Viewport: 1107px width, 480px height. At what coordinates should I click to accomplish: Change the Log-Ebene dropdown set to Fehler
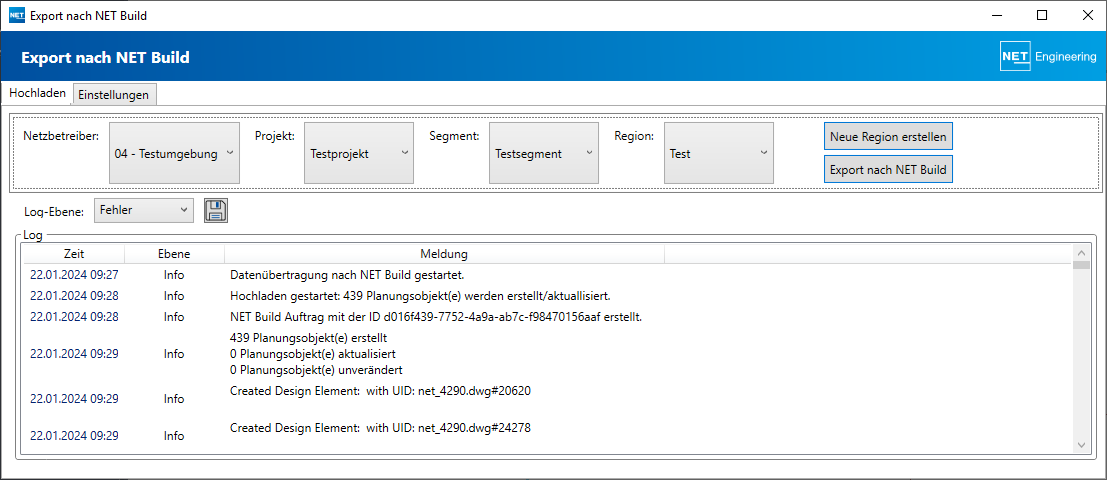(x=143, y=210)
